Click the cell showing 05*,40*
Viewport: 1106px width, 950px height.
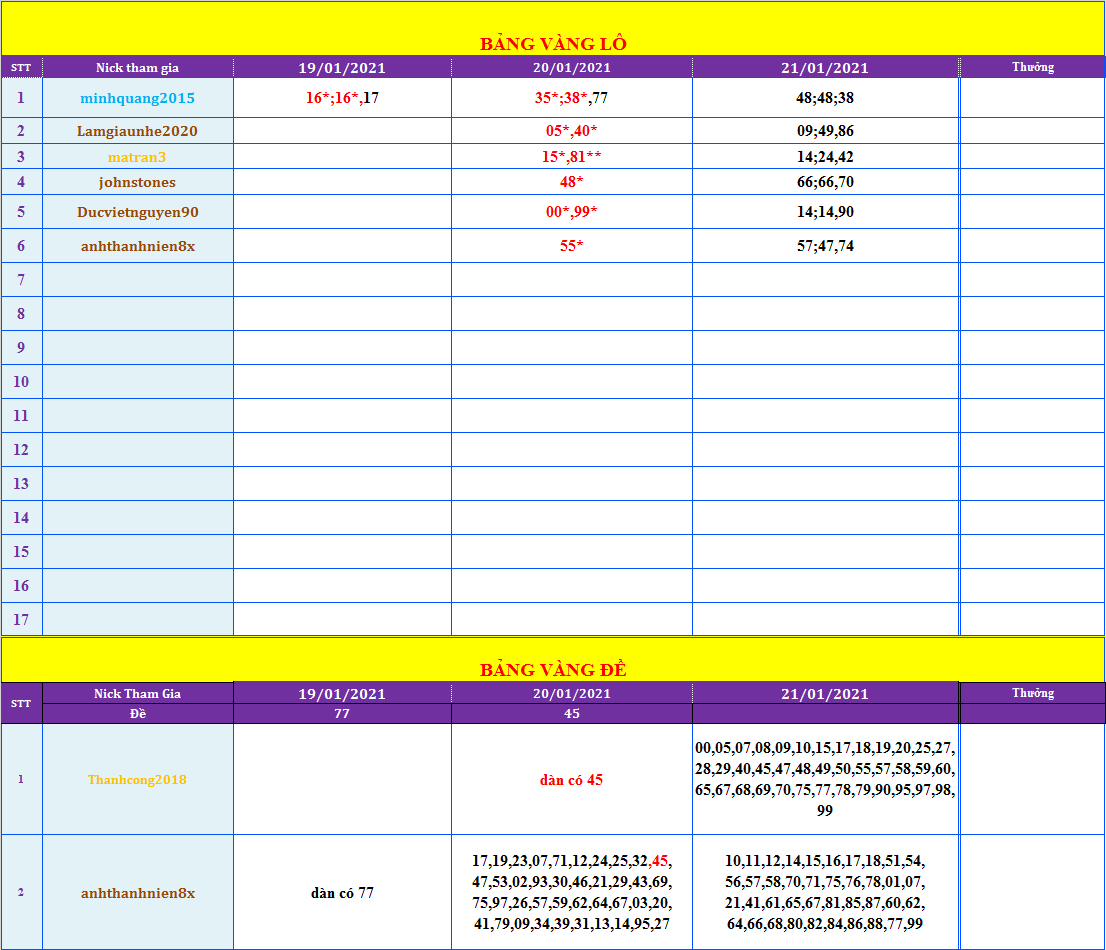pyautogui.click(x=571, y=131)
